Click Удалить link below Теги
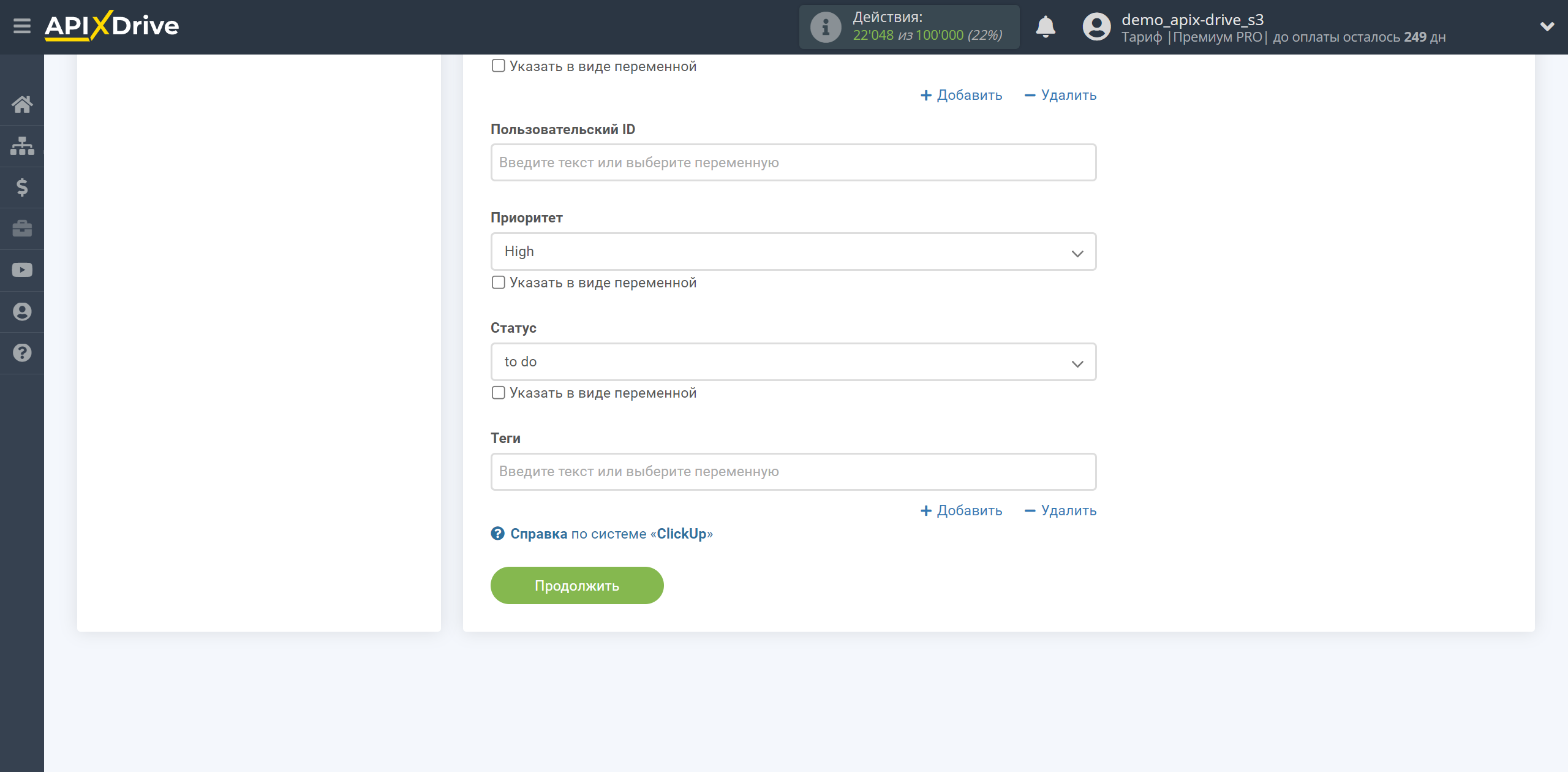 tap(1060, 510)
